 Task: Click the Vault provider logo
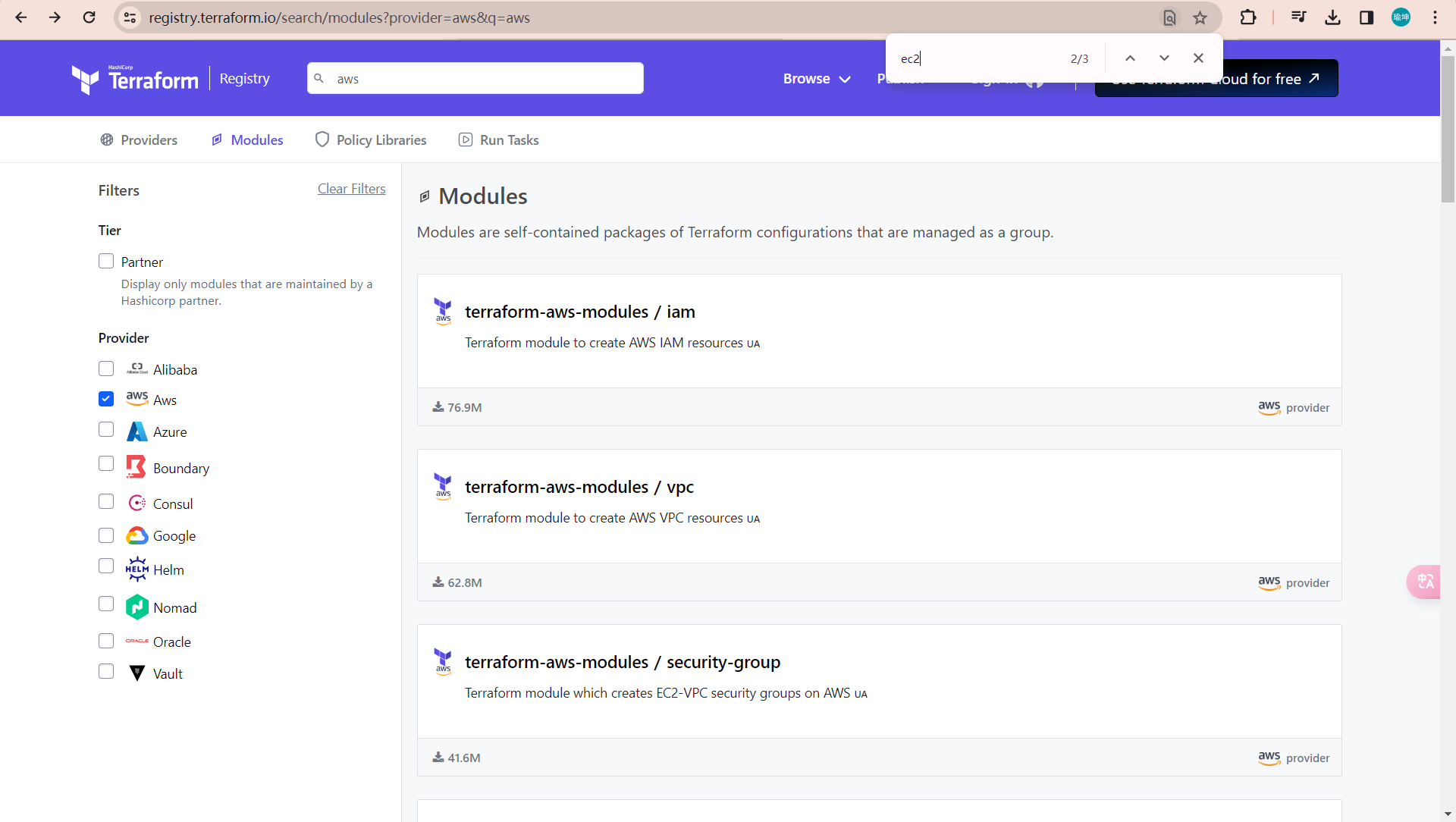point(136,673)
